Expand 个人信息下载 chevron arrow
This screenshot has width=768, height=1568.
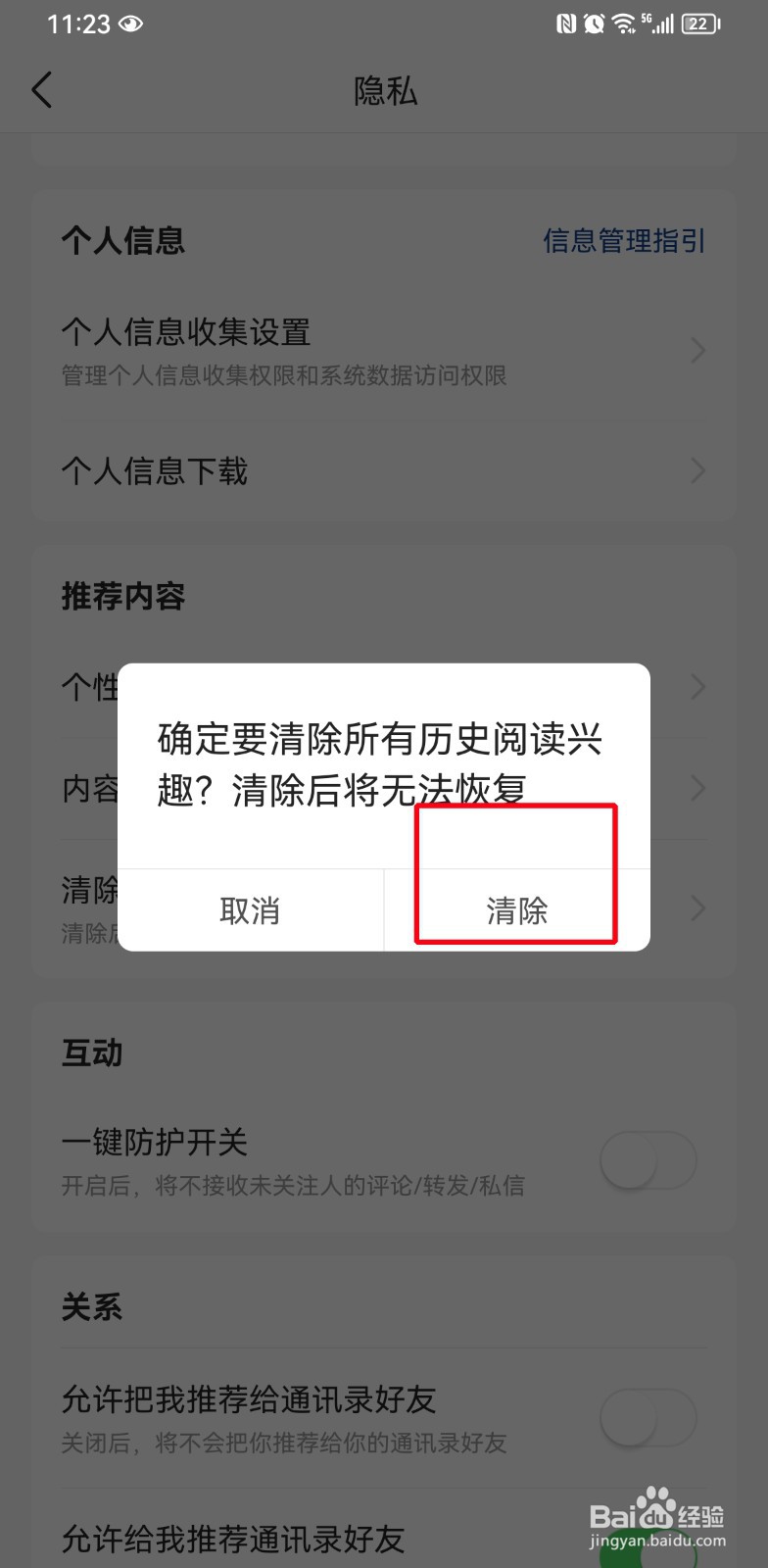coord(697,470)
